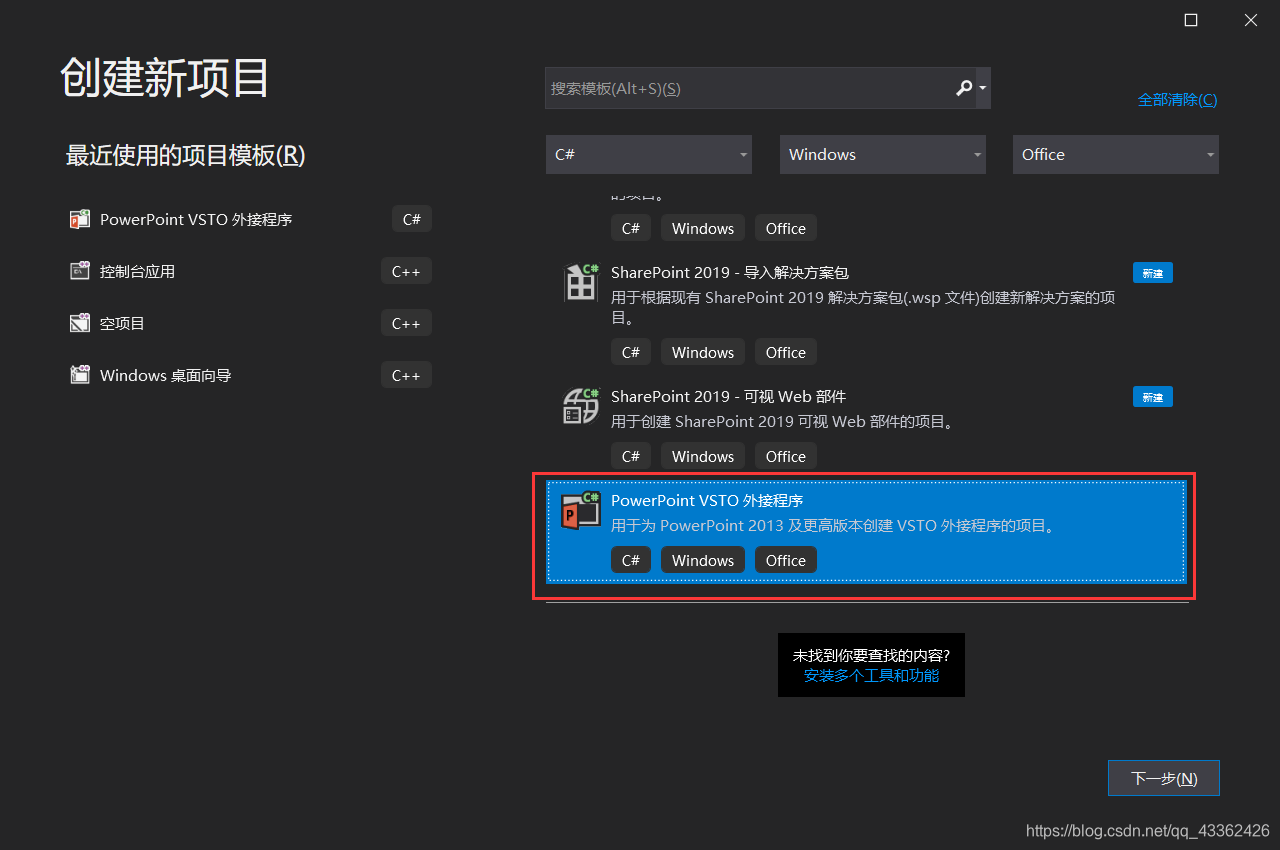Image resolution: width=1280 pixels, height=850 pixels.
Task: Click C++ tag beside 空项目
Action: (x=406, y=323)
